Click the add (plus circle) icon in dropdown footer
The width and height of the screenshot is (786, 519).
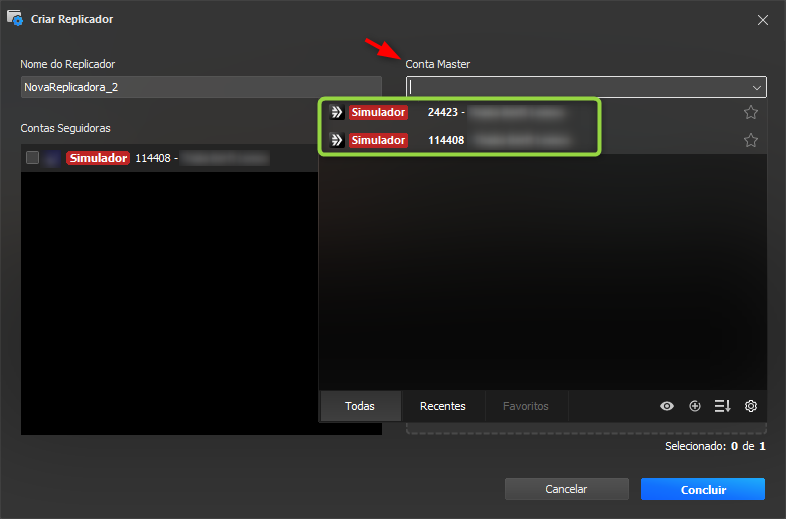click(695, 406)
